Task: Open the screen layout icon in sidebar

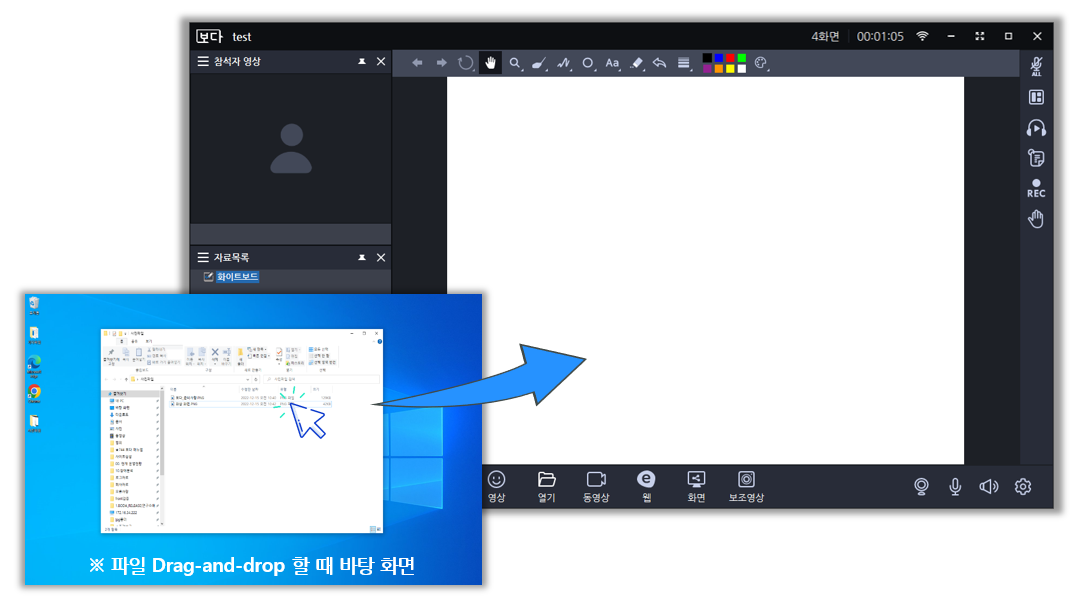Action: pyautogui.click(x=1036, y=98)
